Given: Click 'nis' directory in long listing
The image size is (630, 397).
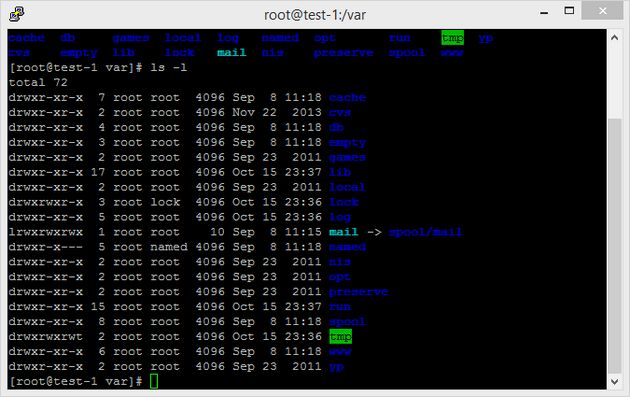Looking at the screenshot, I should click(340, 262).
